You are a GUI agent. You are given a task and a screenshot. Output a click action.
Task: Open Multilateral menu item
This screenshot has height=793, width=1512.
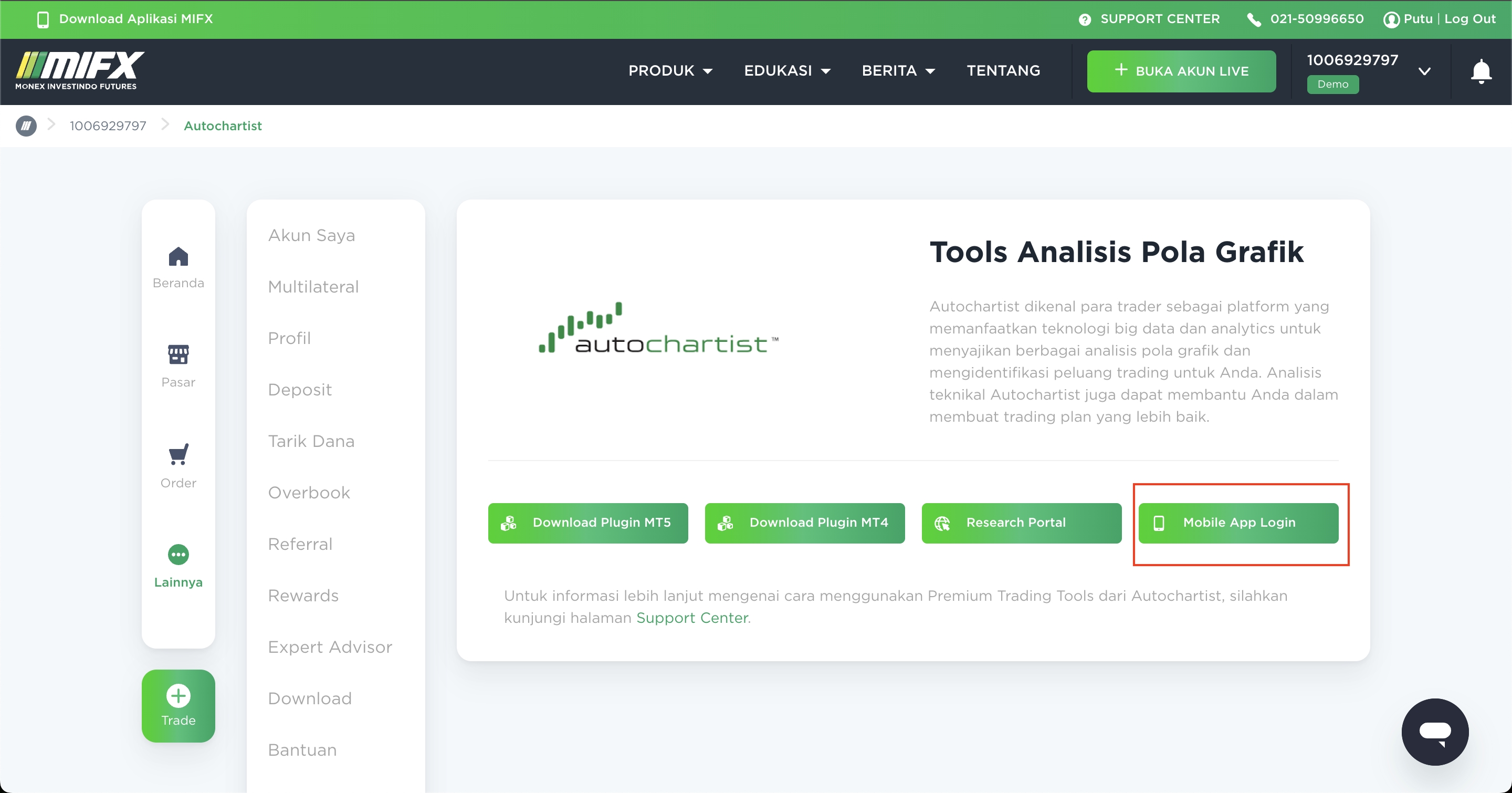point(313,286)
